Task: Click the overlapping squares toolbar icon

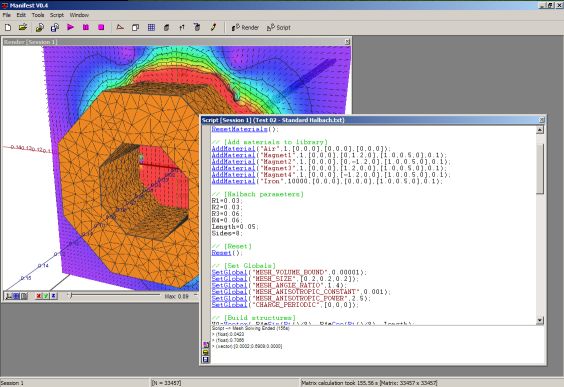Action: point(136,27)
